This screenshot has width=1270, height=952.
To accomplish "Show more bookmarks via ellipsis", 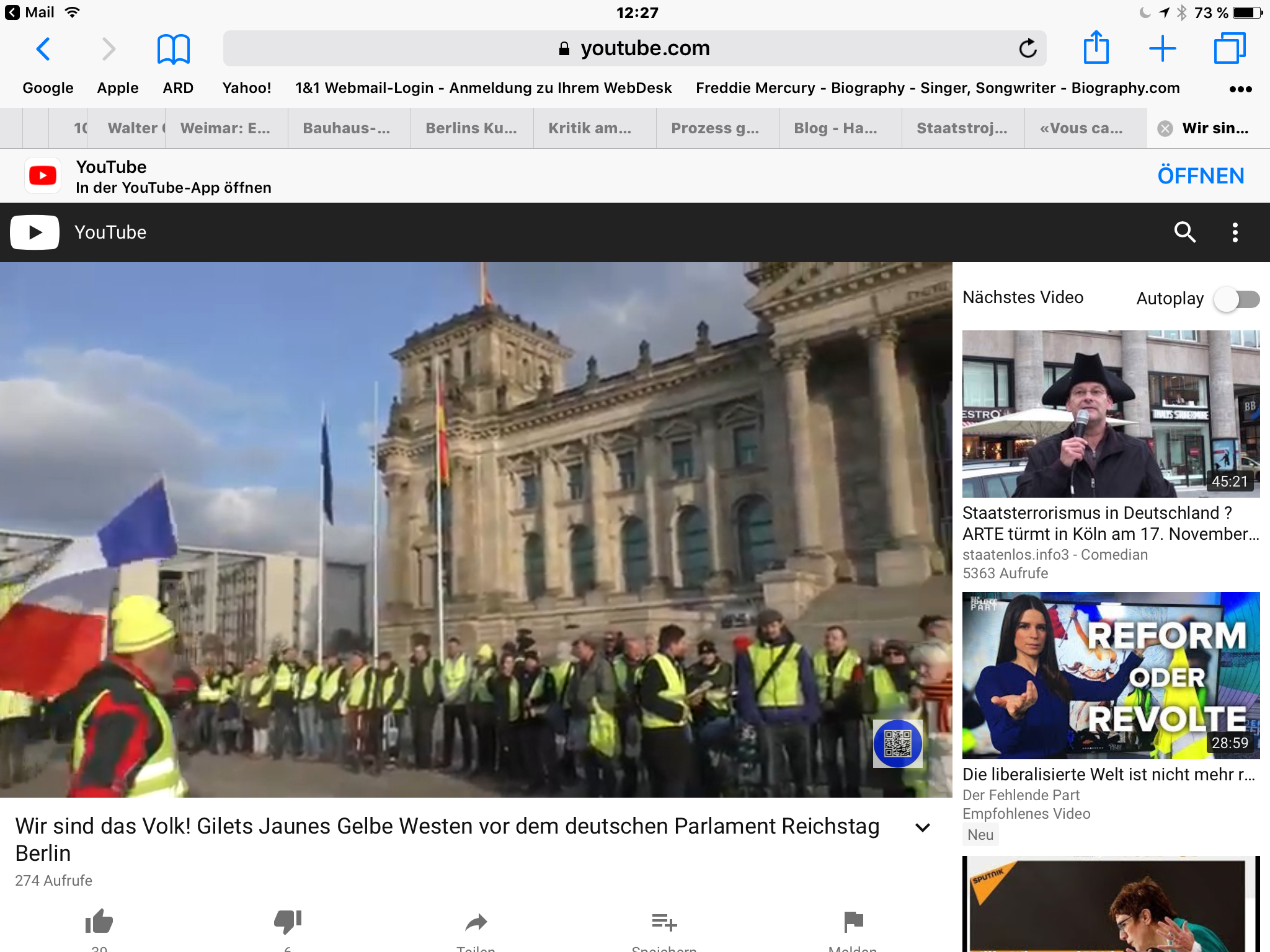I will (1240, 89).
